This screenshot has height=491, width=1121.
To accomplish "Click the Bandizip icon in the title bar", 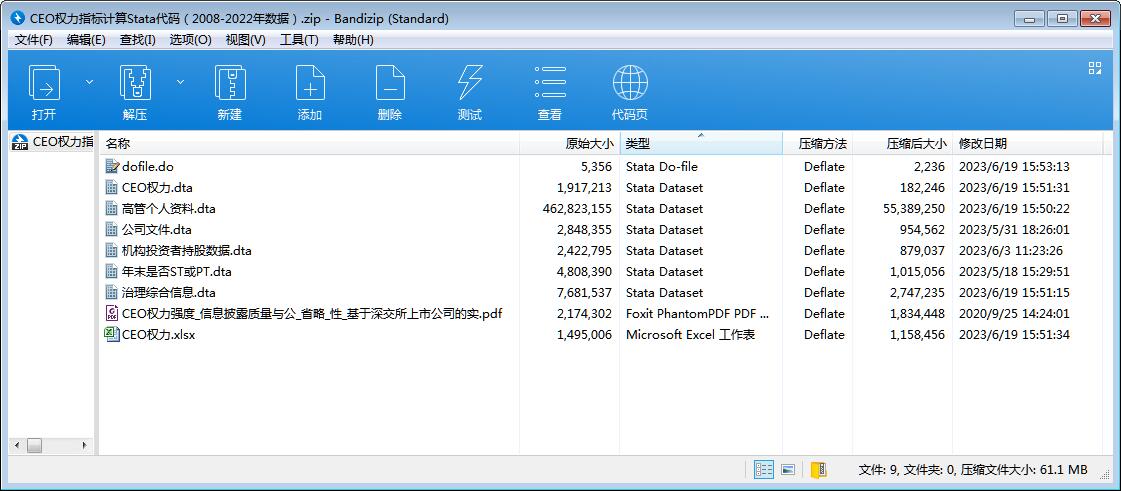I will pyautogui.click(x=19, y=19).
